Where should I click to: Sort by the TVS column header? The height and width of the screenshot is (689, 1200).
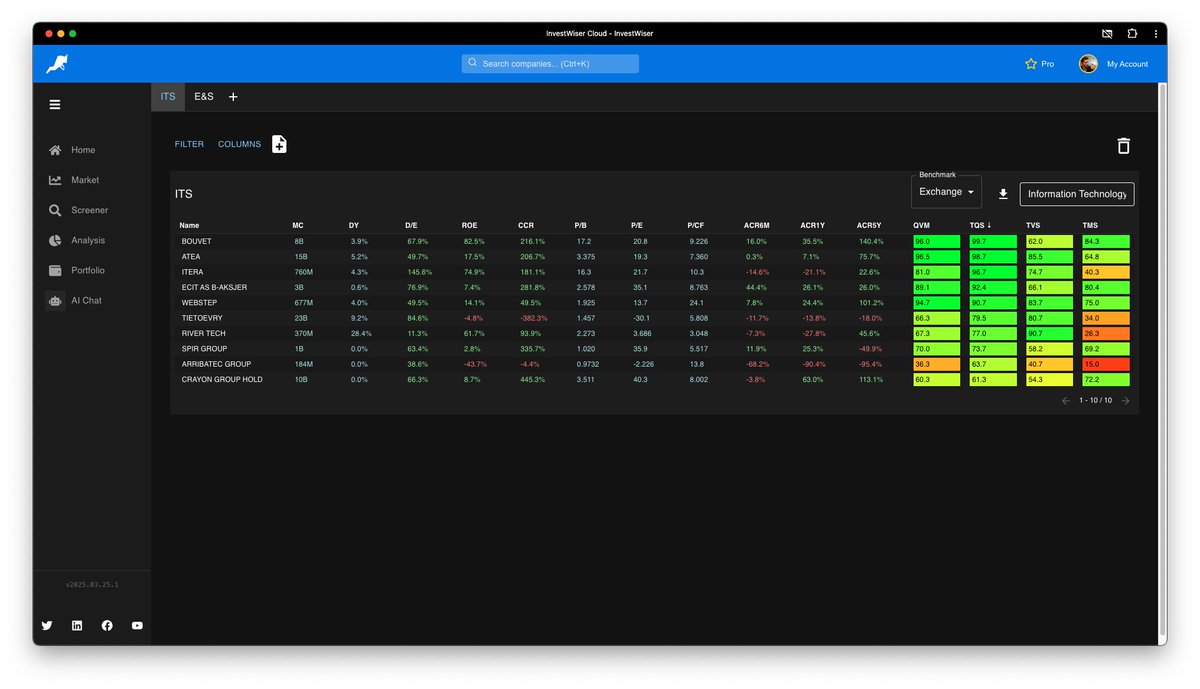click(x=1033, y=225)
